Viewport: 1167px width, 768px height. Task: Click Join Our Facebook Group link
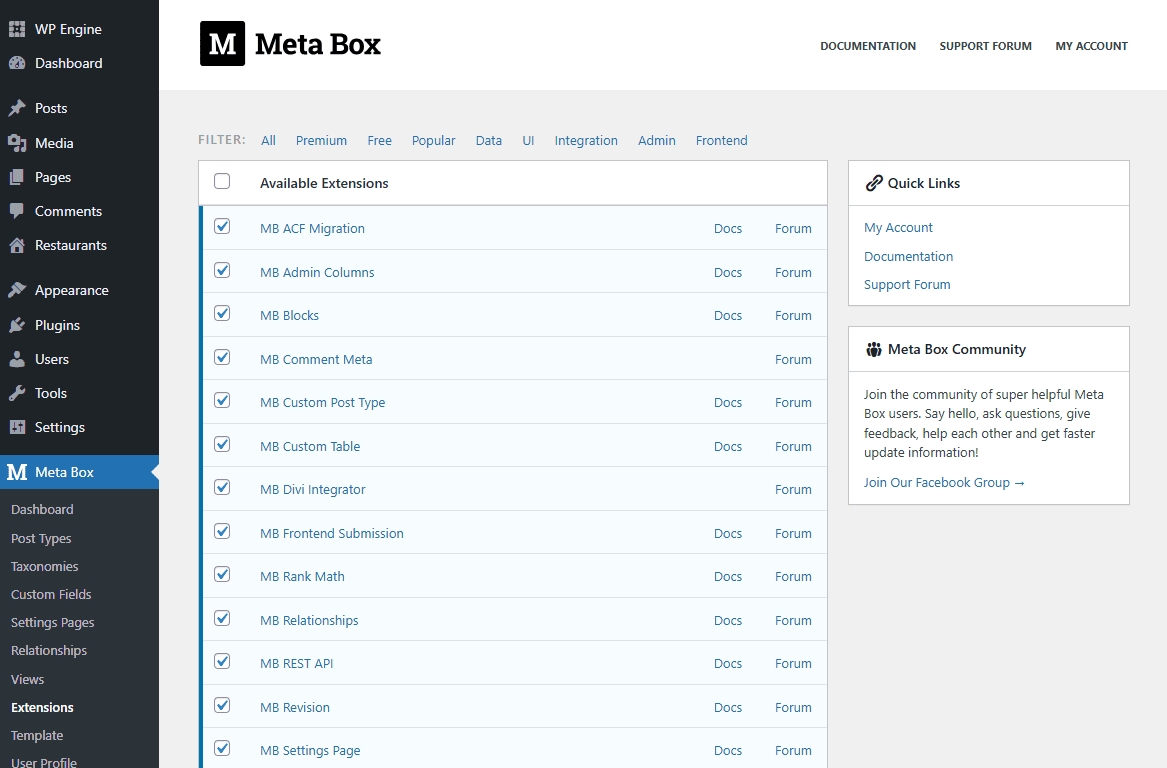944,483
